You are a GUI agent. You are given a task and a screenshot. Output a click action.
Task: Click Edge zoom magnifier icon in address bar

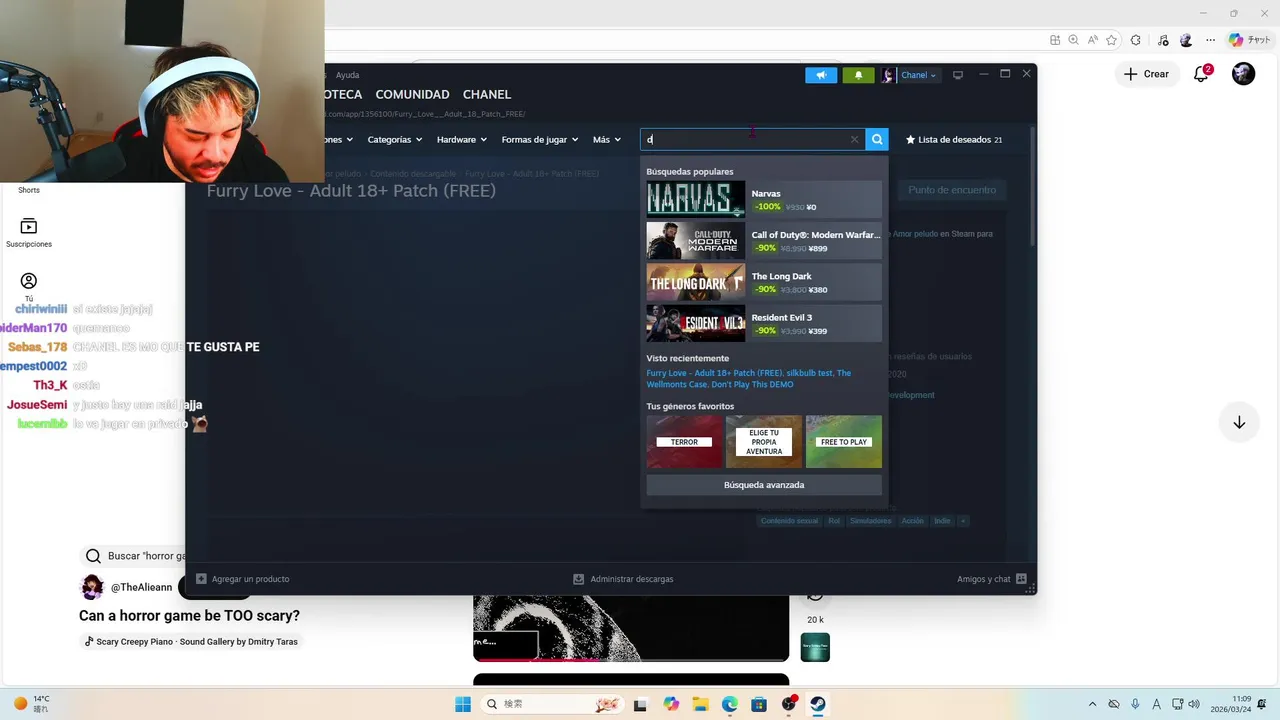(x=1073, y=40)
